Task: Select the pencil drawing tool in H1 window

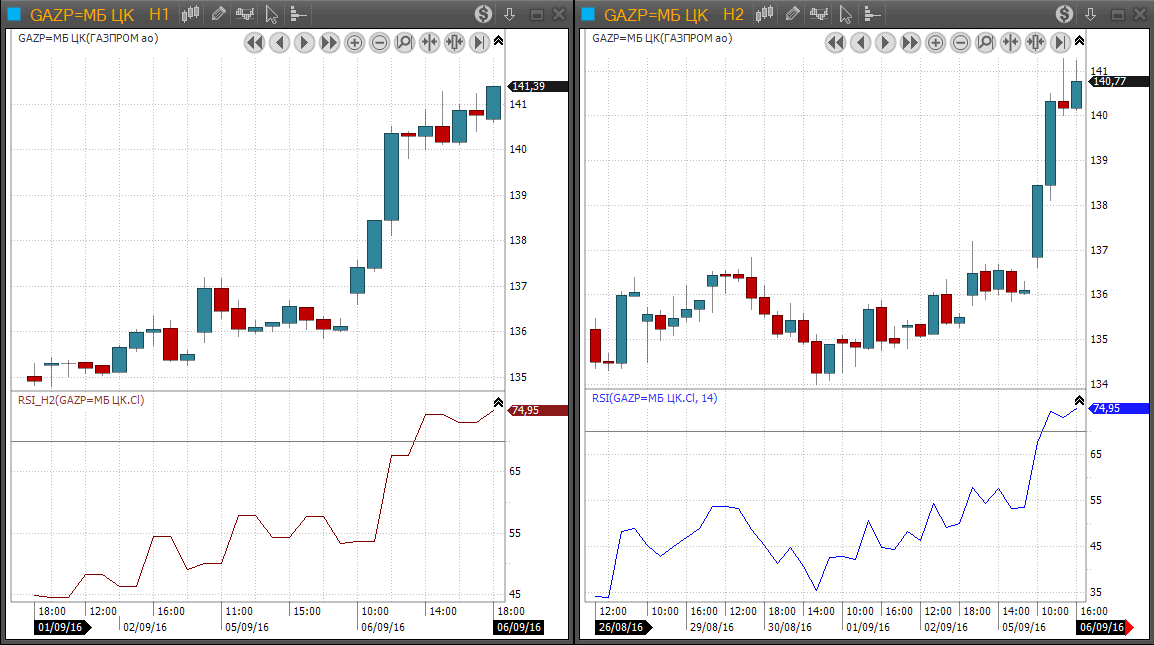Action: point(218,14)
